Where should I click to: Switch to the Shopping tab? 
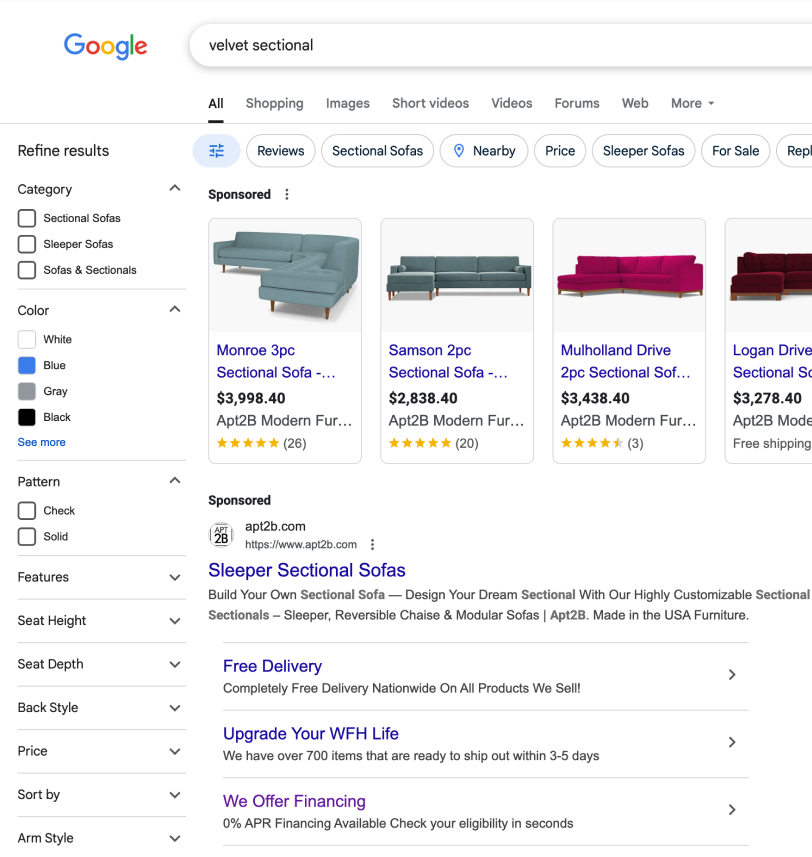(x=274, y=103)
